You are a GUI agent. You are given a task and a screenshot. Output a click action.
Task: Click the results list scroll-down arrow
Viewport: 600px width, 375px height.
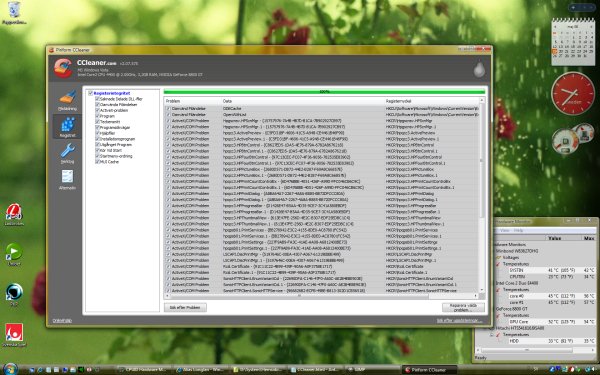point(482,290)
